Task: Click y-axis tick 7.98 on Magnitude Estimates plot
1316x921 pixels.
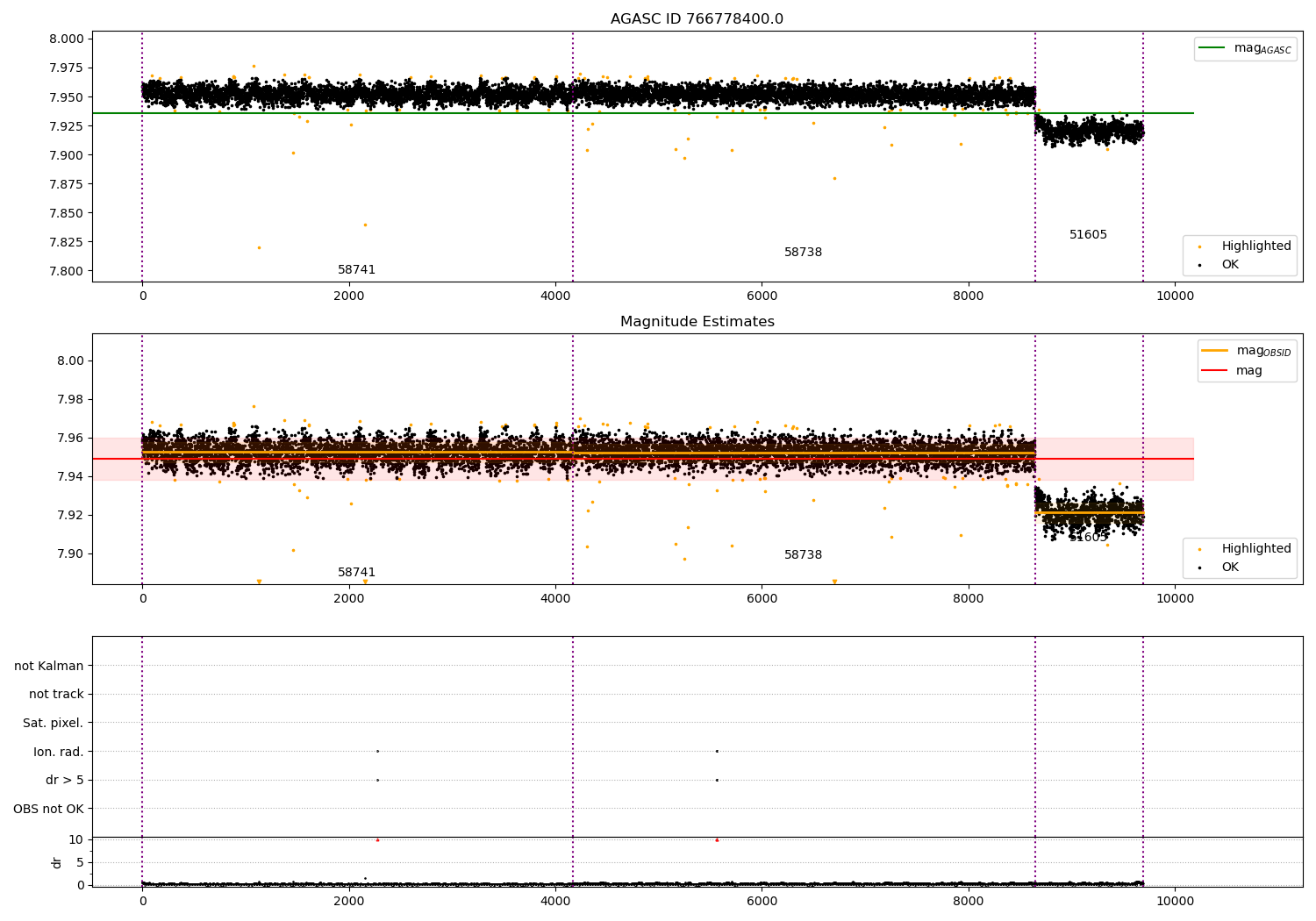Action: 69,399
